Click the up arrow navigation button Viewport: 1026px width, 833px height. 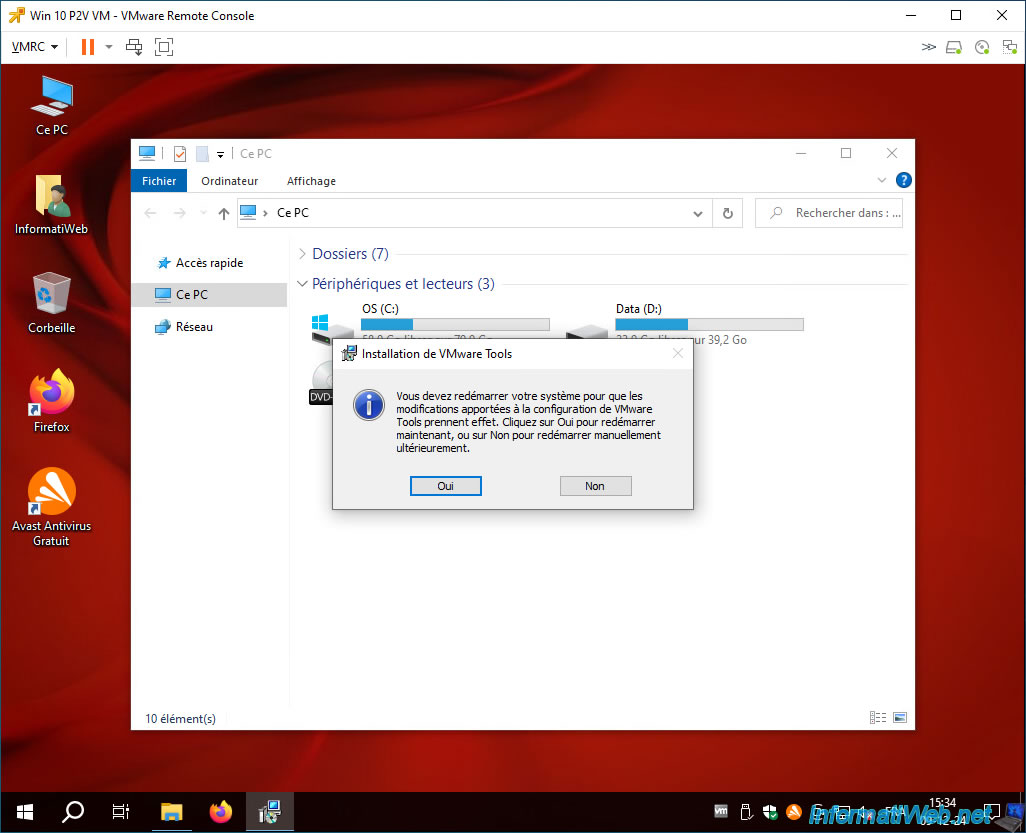(x=224, y=213)
